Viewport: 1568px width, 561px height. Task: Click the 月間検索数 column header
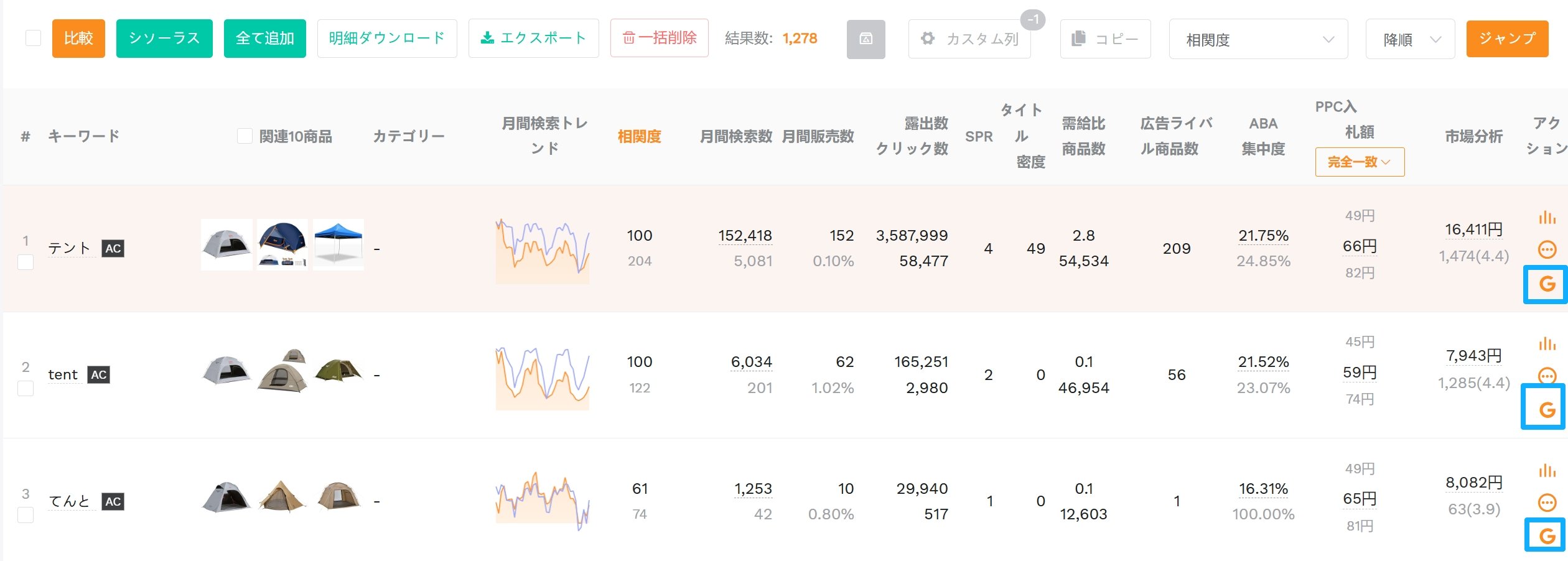[735, 136]
